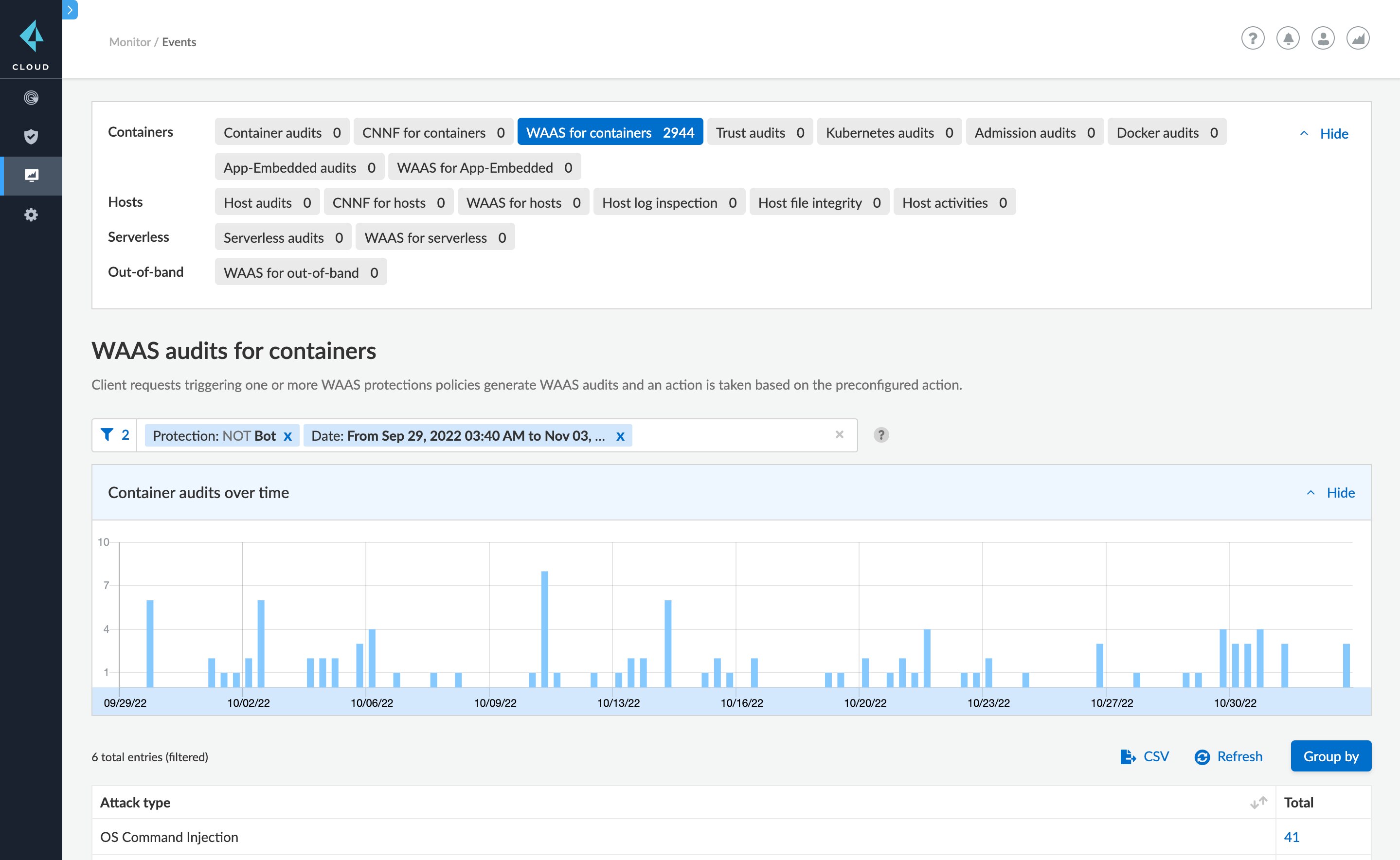
Task: Clear all filters with the gray X
Action: tap(839, 434)
